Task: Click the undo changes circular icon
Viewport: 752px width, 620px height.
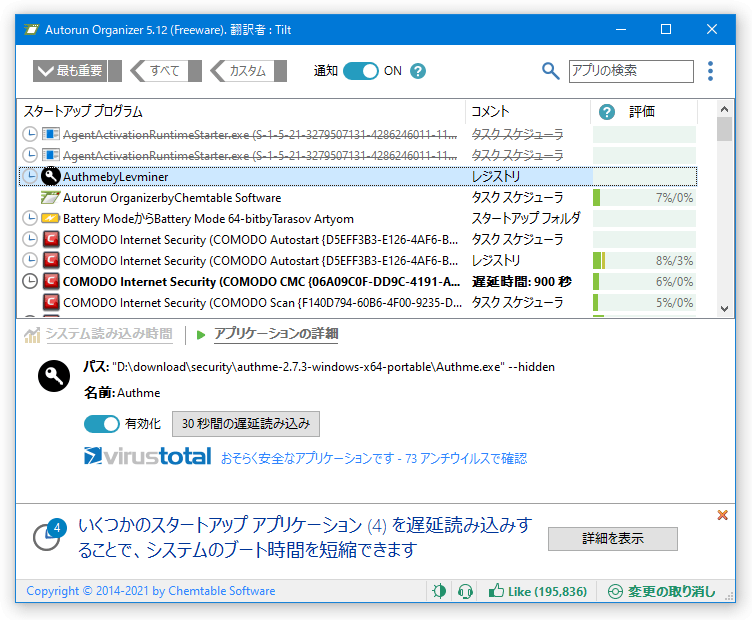Action: 615,592
